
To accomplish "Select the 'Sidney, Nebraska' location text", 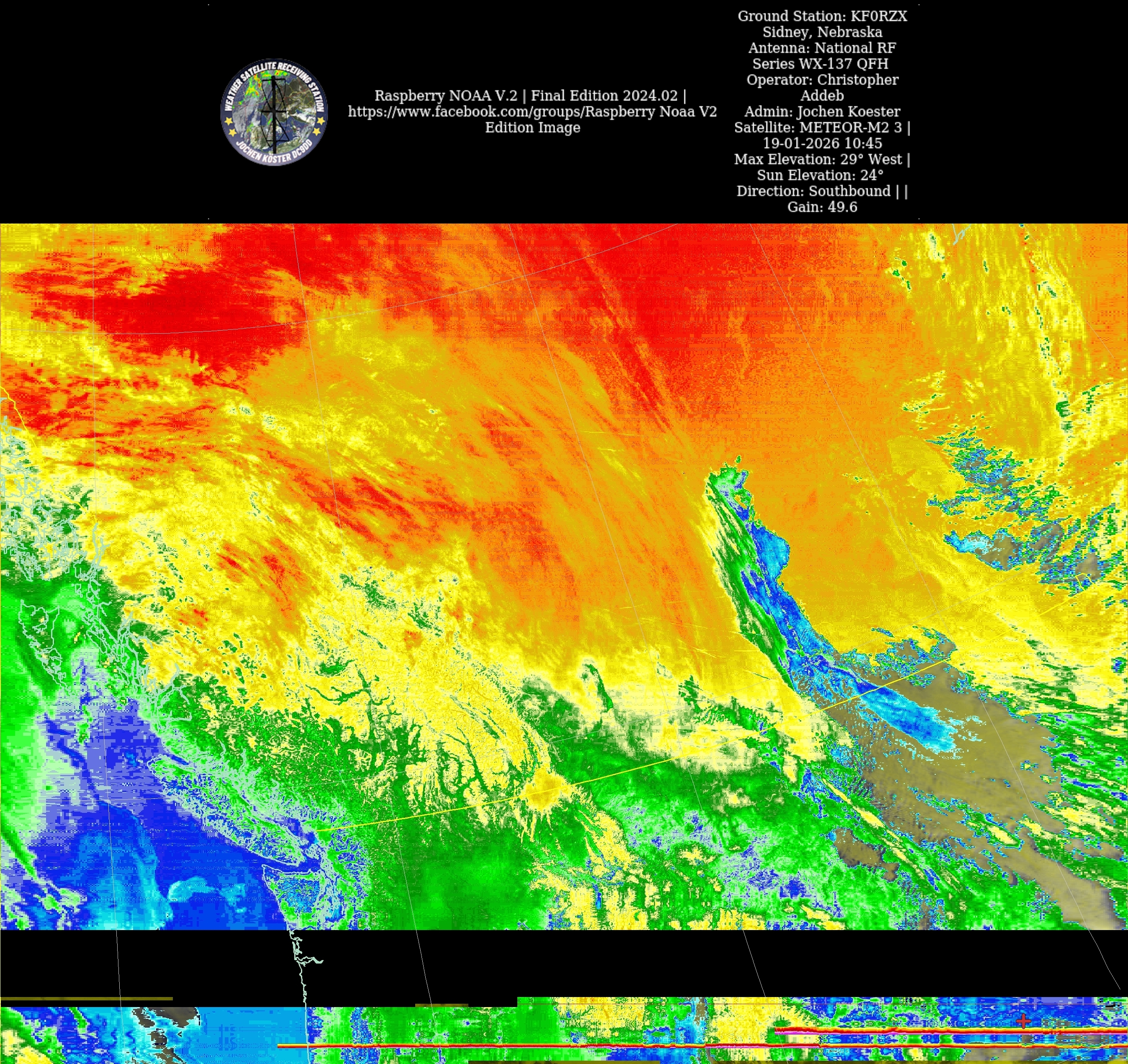I will tap(822, 32).
